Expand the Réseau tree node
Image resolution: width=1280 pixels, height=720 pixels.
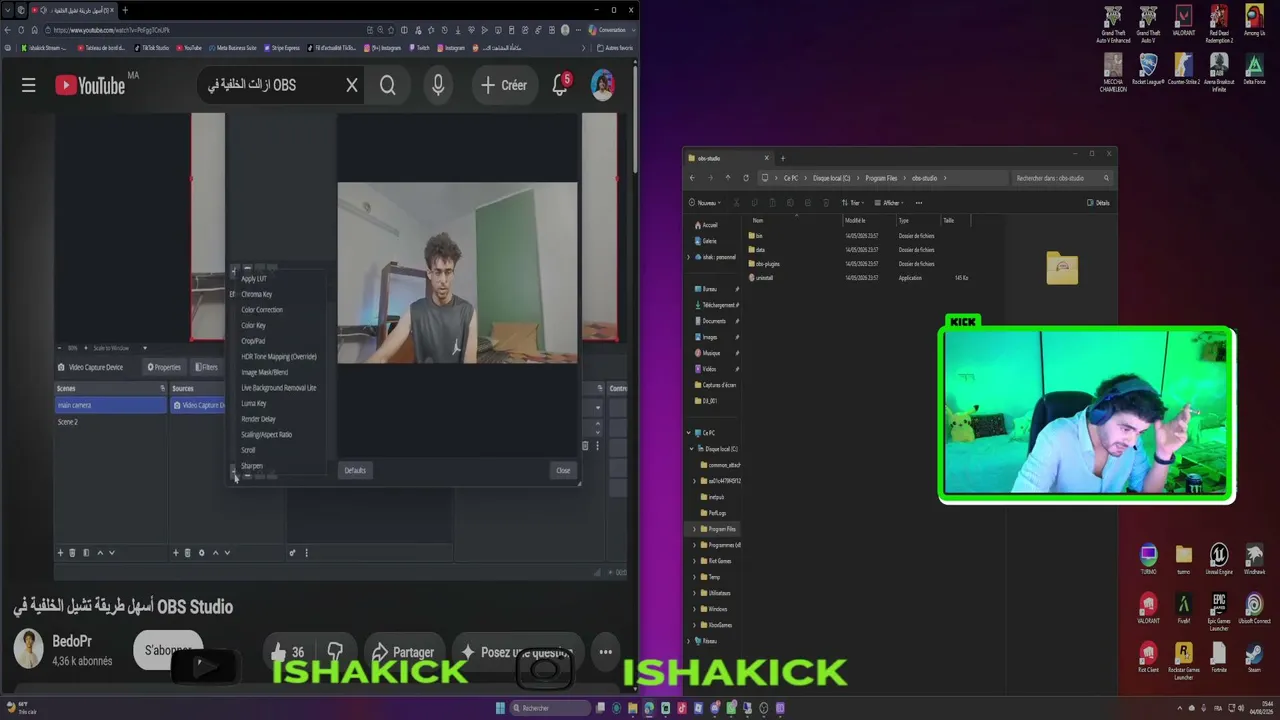pos(689,641)
